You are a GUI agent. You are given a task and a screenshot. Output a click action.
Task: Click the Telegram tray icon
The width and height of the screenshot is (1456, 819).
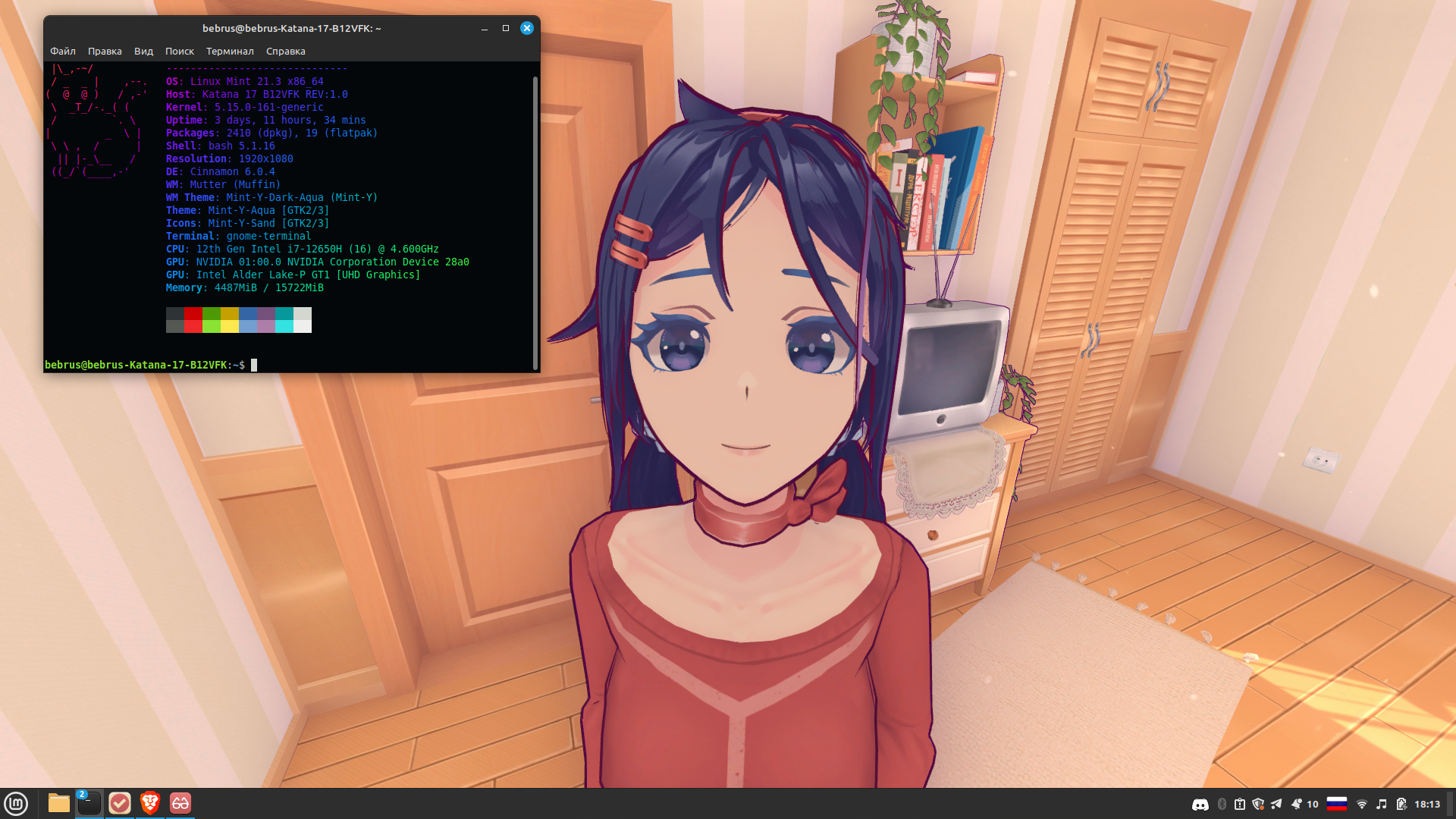[1276, 805]
